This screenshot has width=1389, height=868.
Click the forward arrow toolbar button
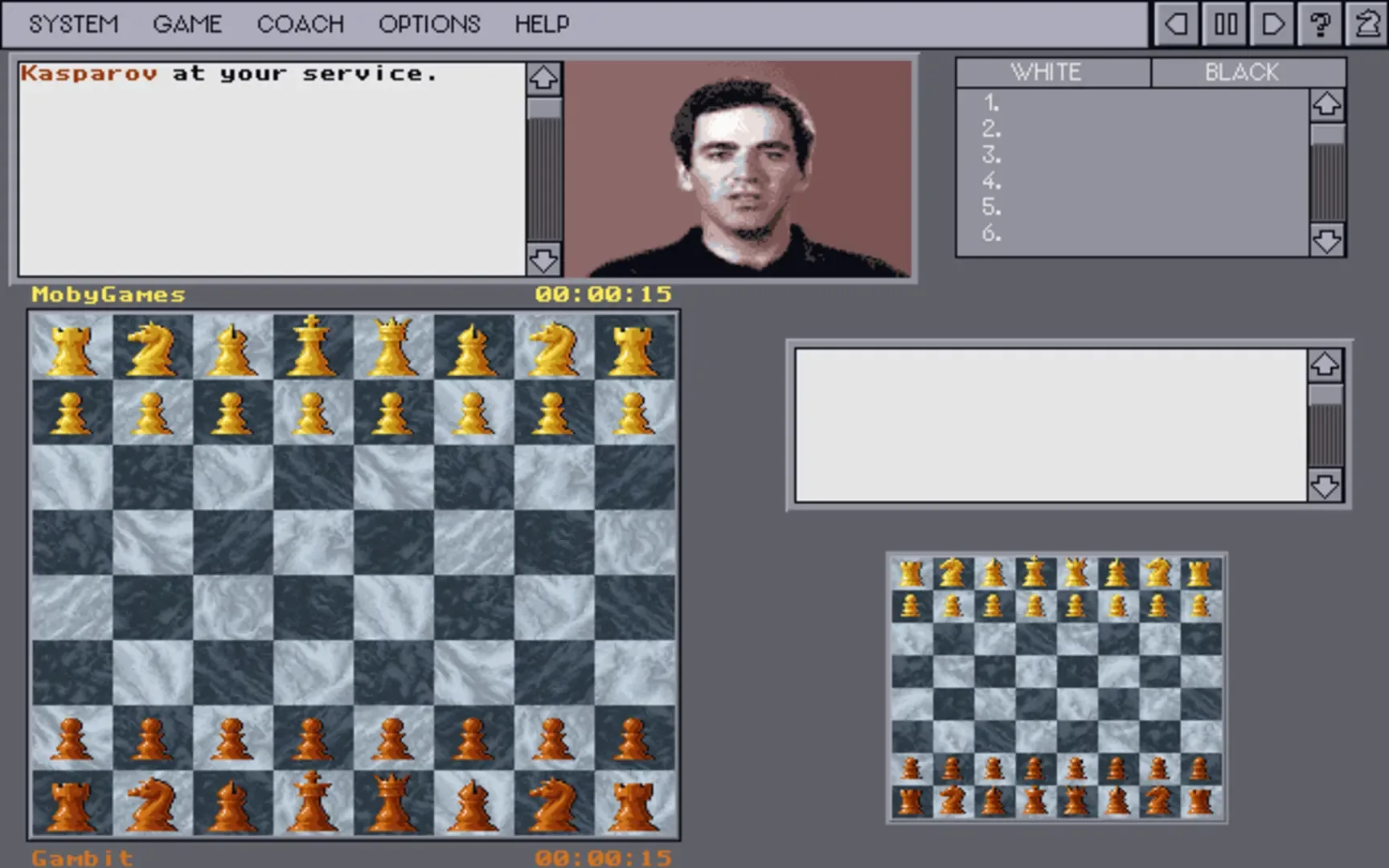pos(1272,24)
